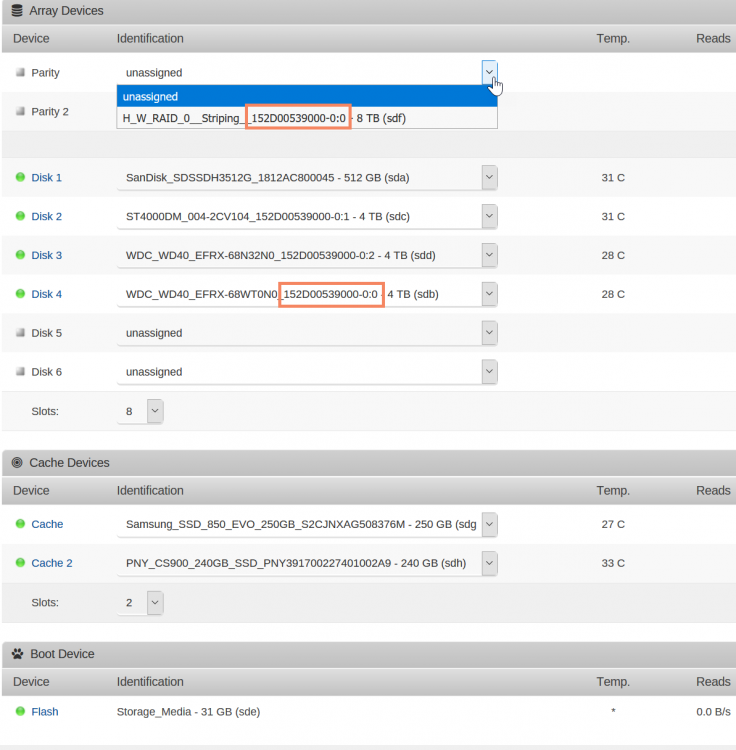This screenshot has height=750, width=736.
Task: Open the Disk 3 device dropdown
Action: point(489,255)
